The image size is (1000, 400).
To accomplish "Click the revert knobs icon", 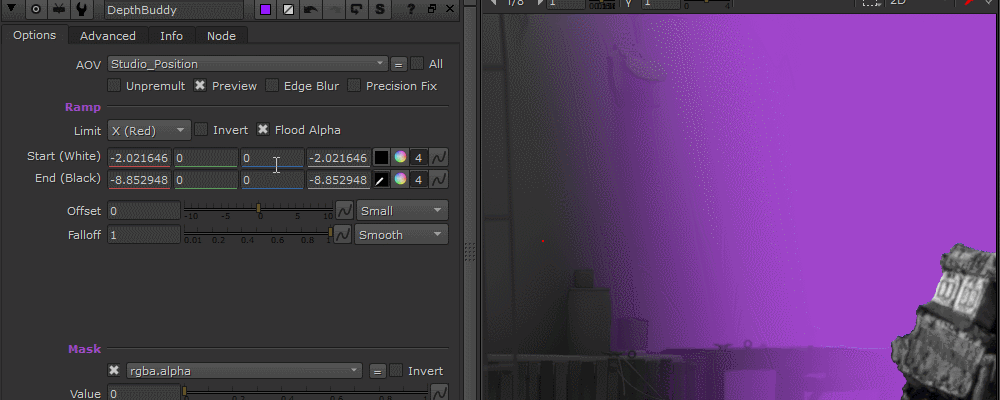I will 357,9.
